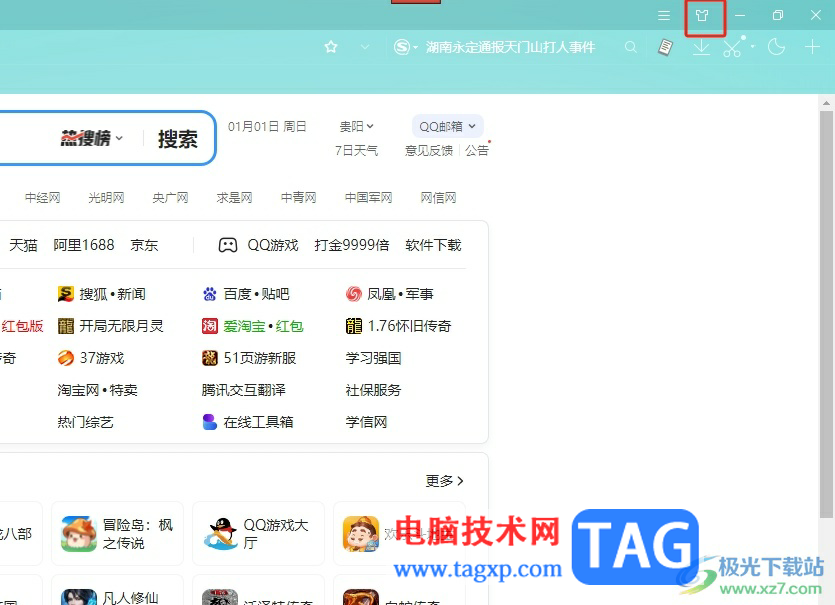The width and height of the screenshot is (835, 605).
Task: Open the 社保服务 link
Action: click(373, 390)
